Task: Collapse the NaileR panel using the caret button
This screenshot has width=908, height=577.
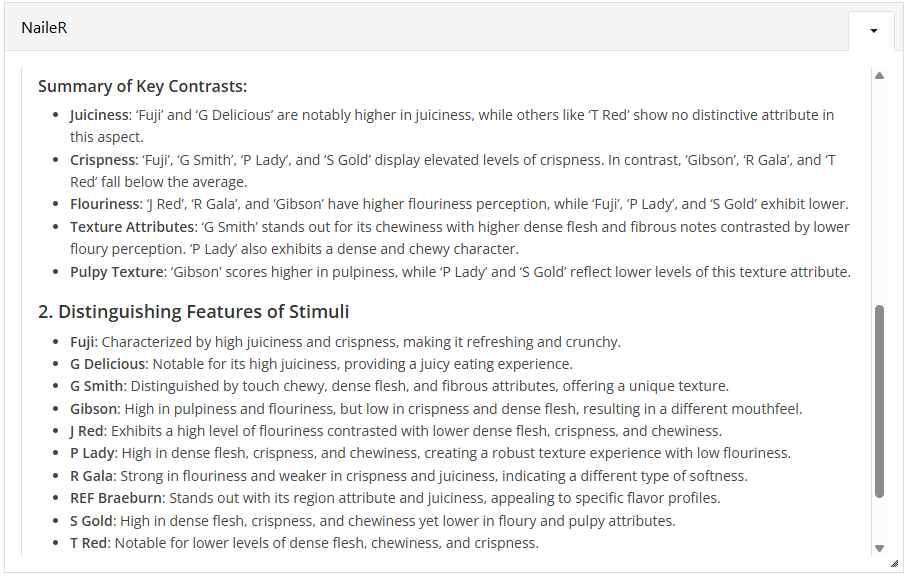Action: (874, 31)
